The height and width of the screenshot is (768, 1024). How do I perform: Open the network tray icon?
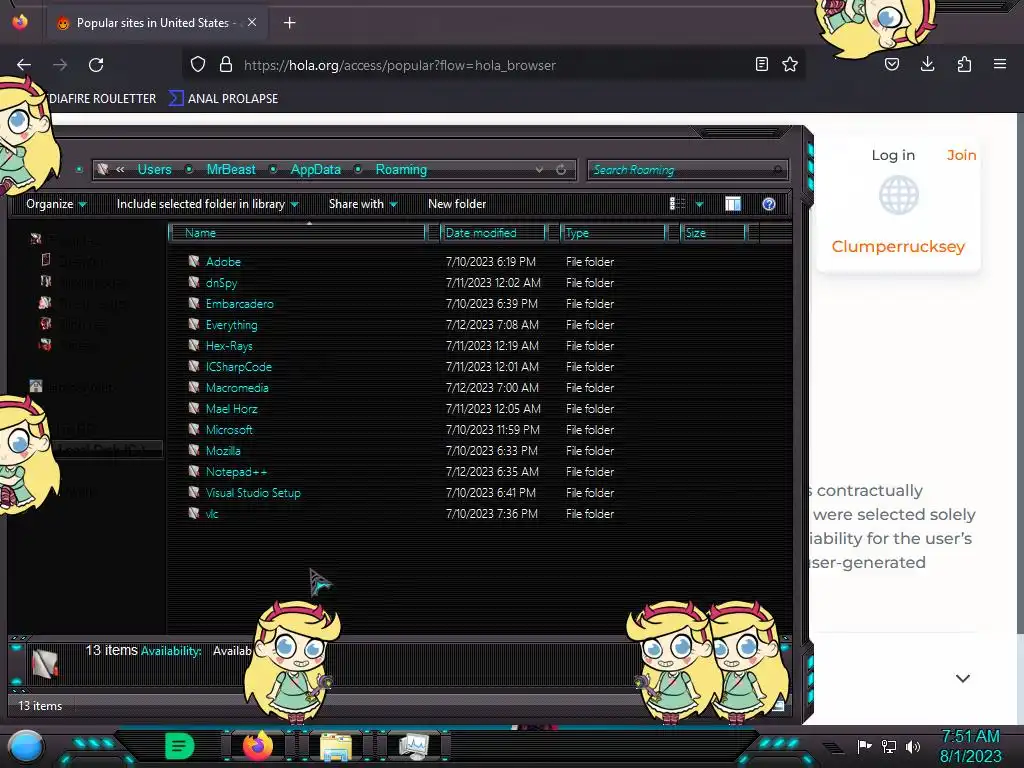coord(889,746)
